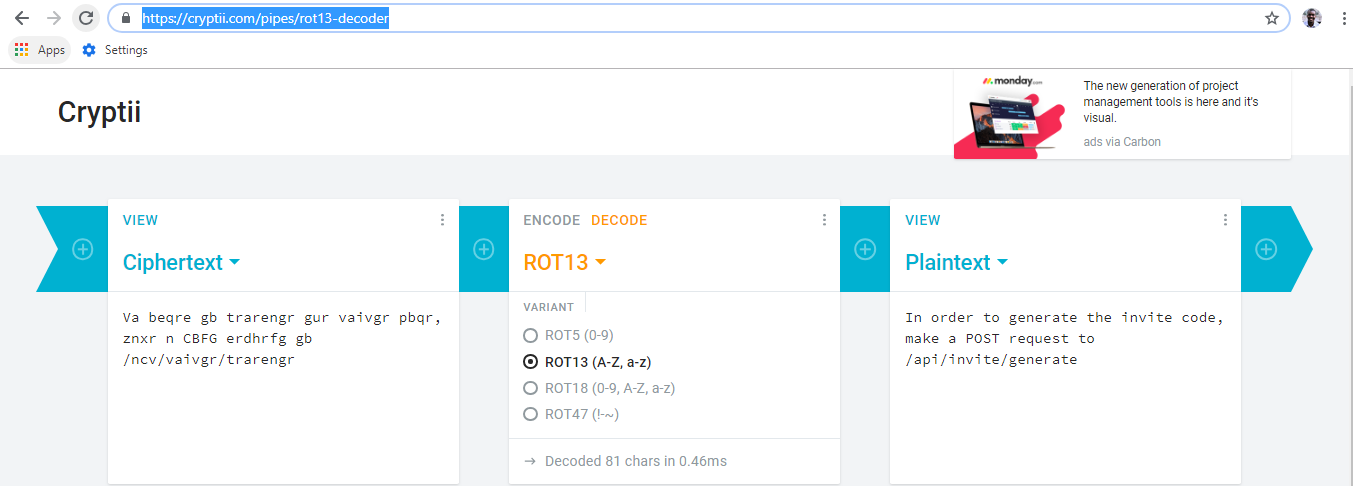Open the Settings bookmark
This screenshot has height=486, width=1353.
coord(115,50)
